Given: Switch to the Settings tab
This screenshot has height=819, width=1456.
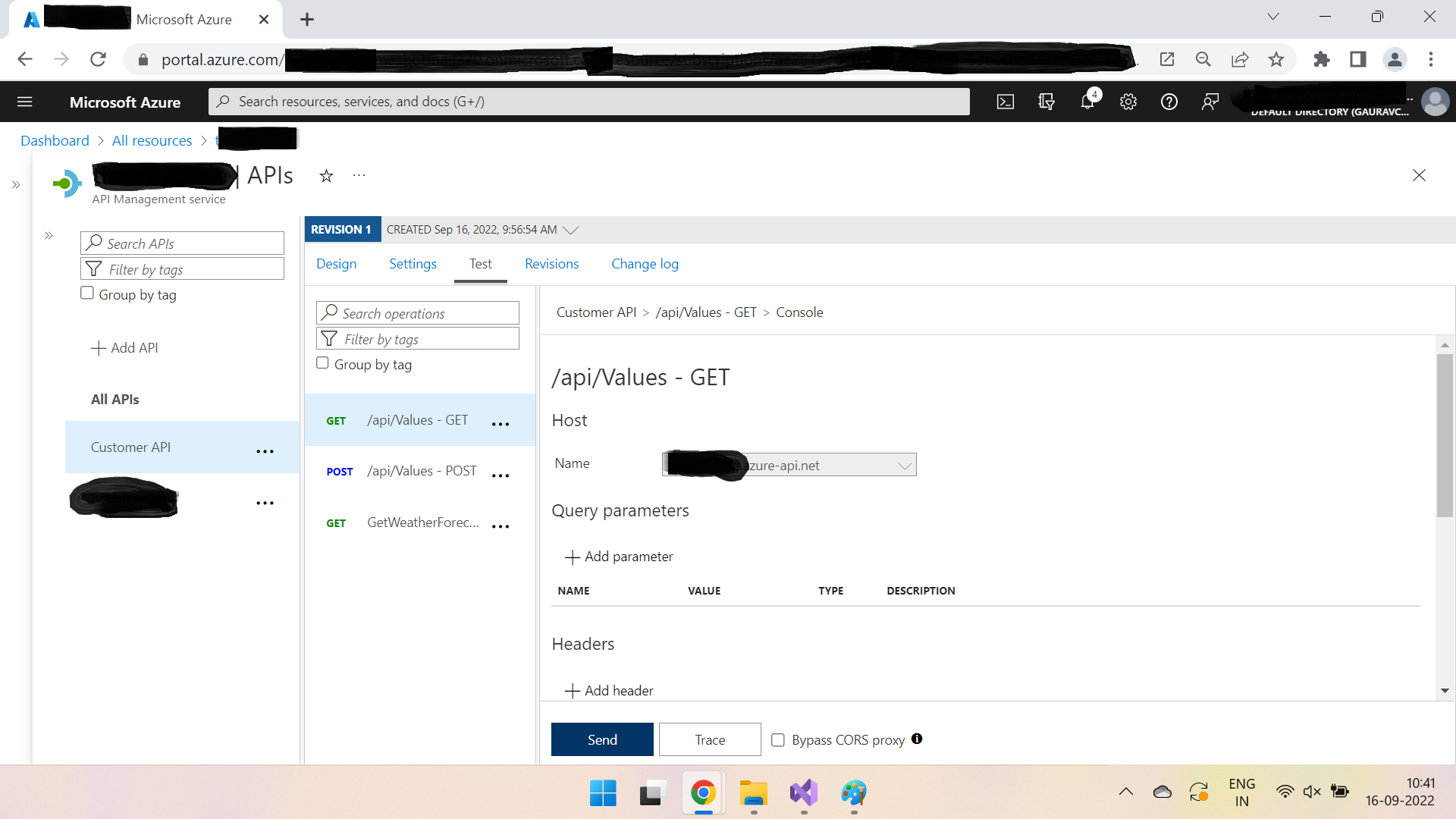Looking at the screenshot, I should coord(412,263).
